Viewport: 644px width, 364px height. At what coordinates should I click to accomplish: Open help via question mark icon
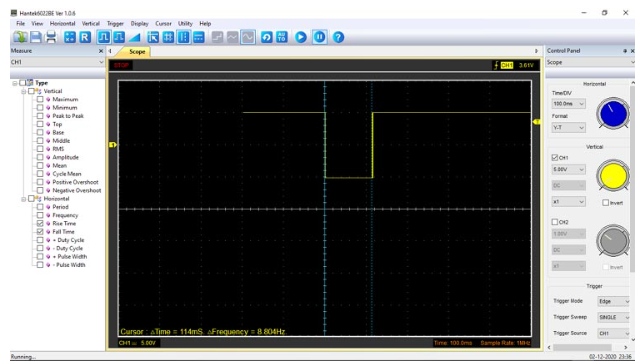click(x=338, y=37)
